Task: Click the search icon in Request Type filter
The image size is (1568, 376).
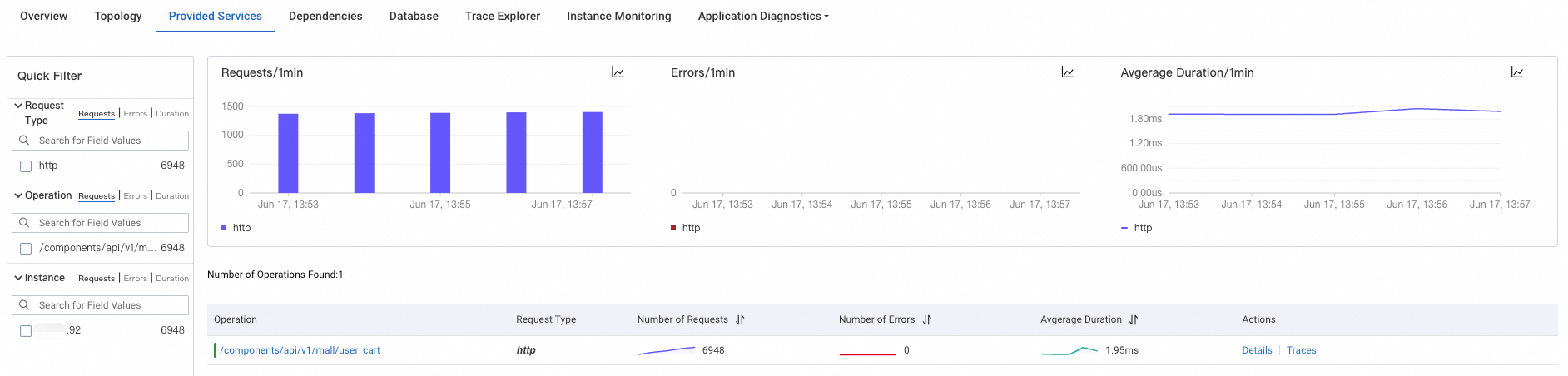Action: [25, 141]
